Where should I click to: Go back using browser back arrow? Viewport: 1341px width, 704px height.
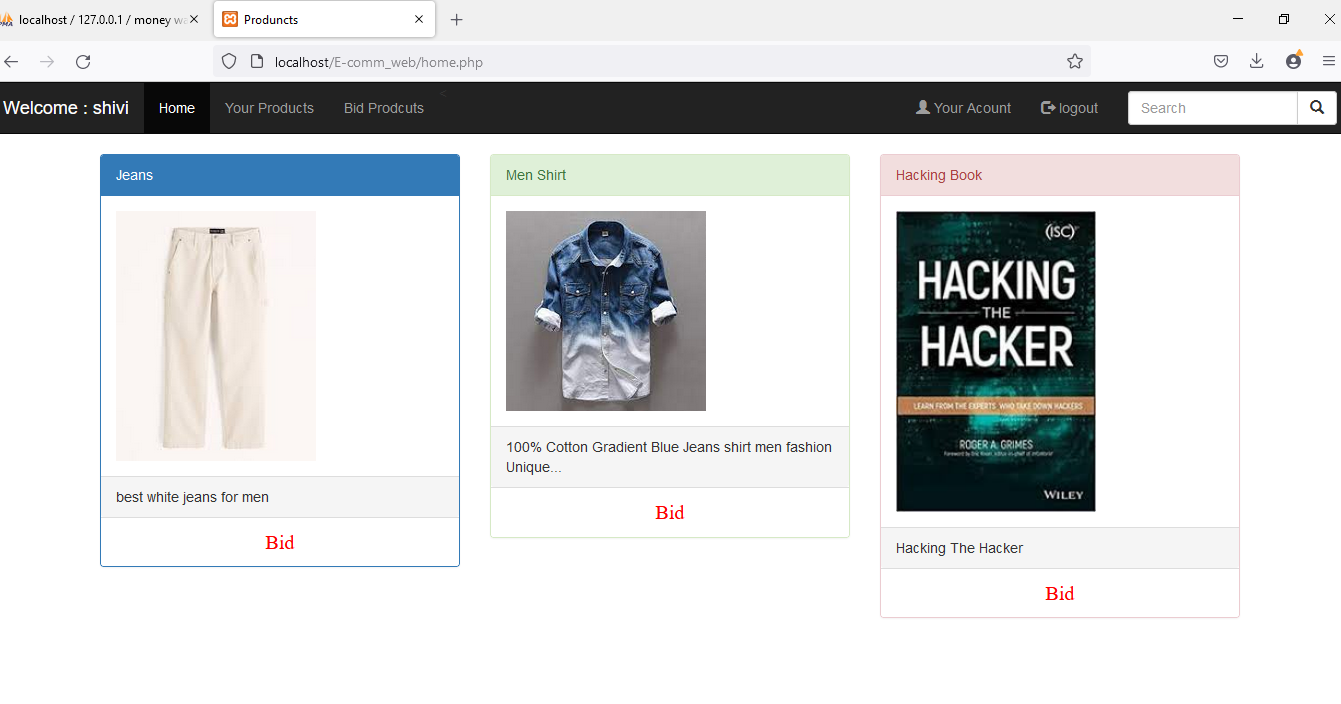point(12,62)
